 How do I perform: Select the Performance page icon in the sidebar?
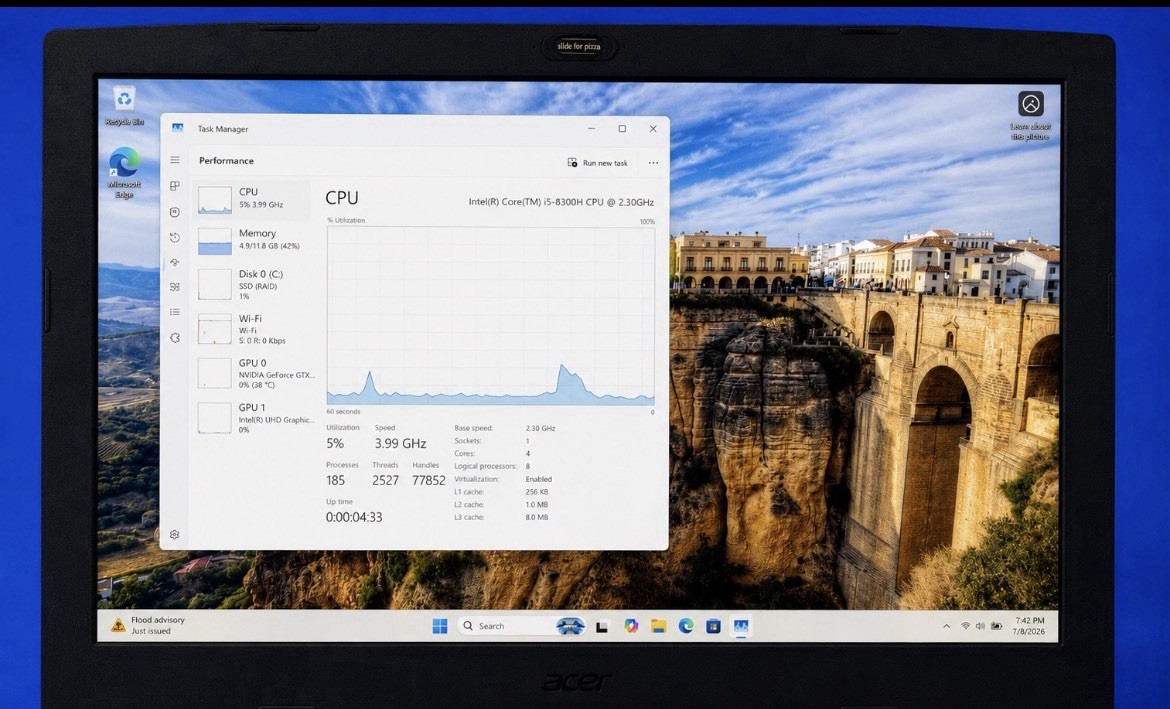tap(175, 212)
